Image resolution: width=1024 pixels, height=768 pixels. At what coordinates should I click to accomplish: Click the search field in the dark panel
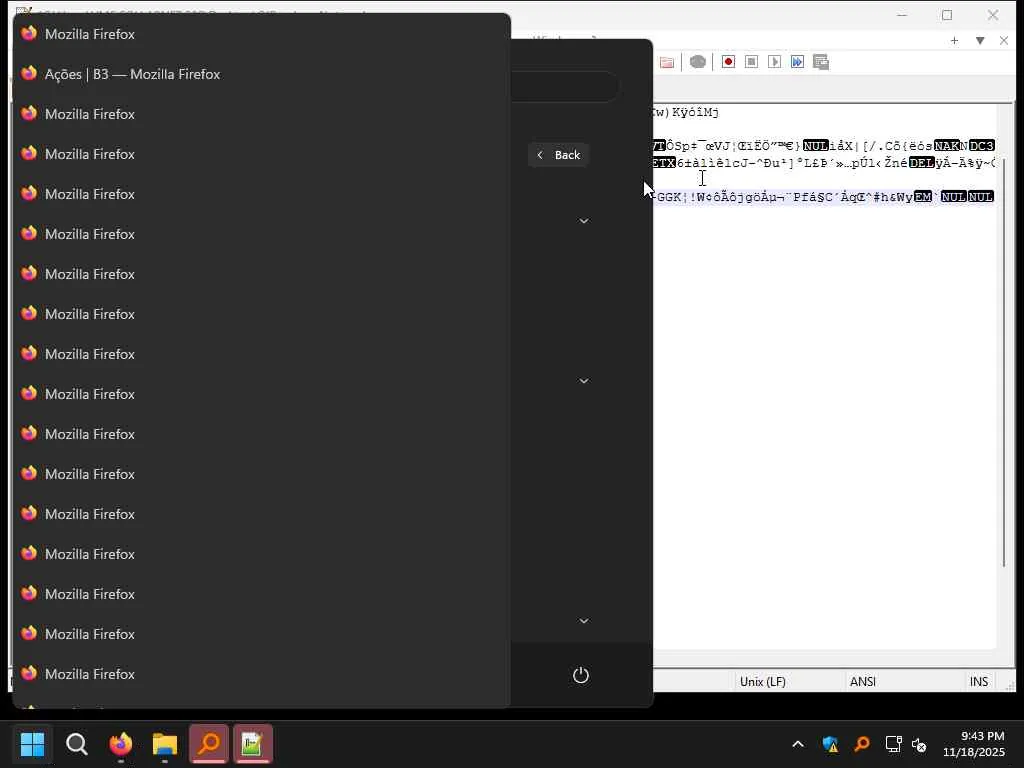pos(565,86)
